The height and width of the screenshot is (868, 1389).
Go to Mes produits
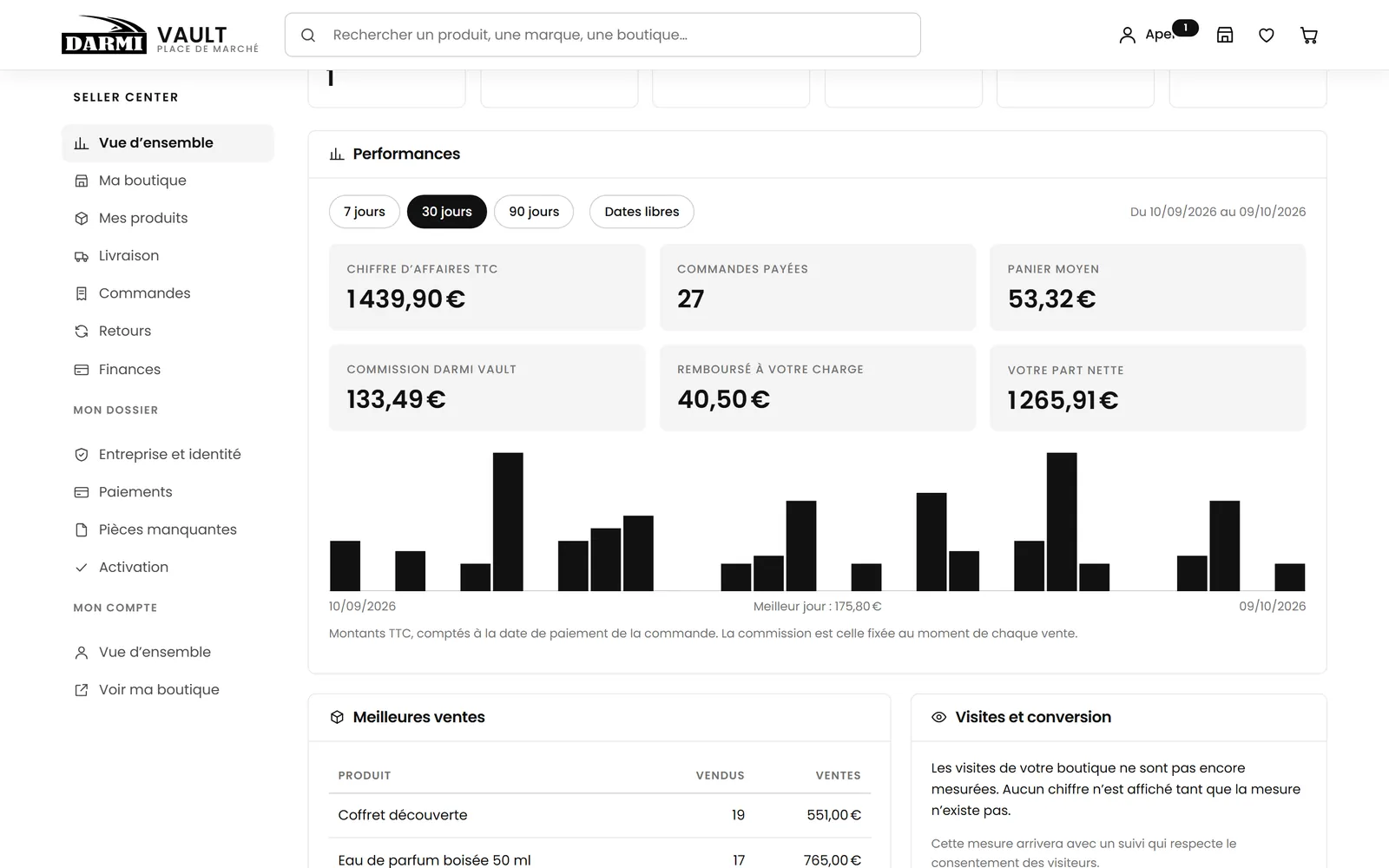click(x=168, y=219)
